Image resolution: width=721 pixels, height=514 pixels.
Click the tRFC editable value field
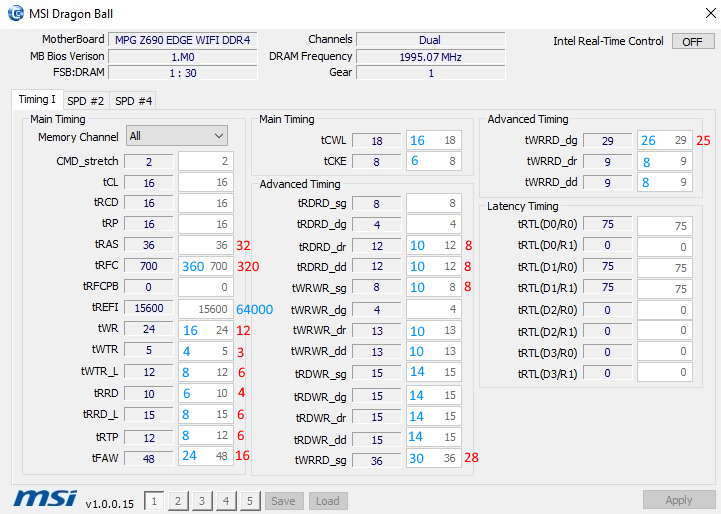pos(206,266)
